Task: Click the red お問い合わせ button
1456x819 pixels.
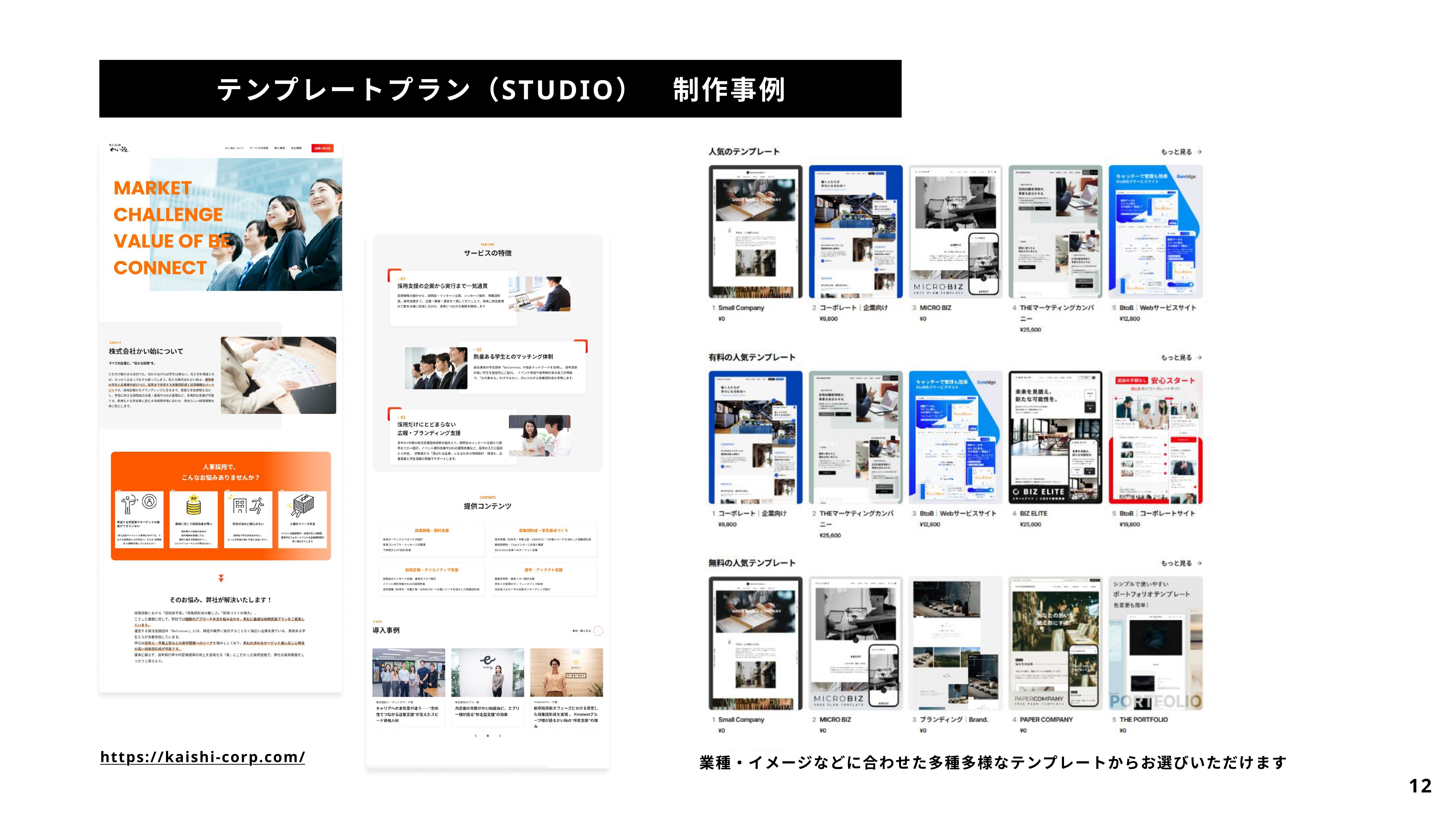Action: tap(322, 148)
